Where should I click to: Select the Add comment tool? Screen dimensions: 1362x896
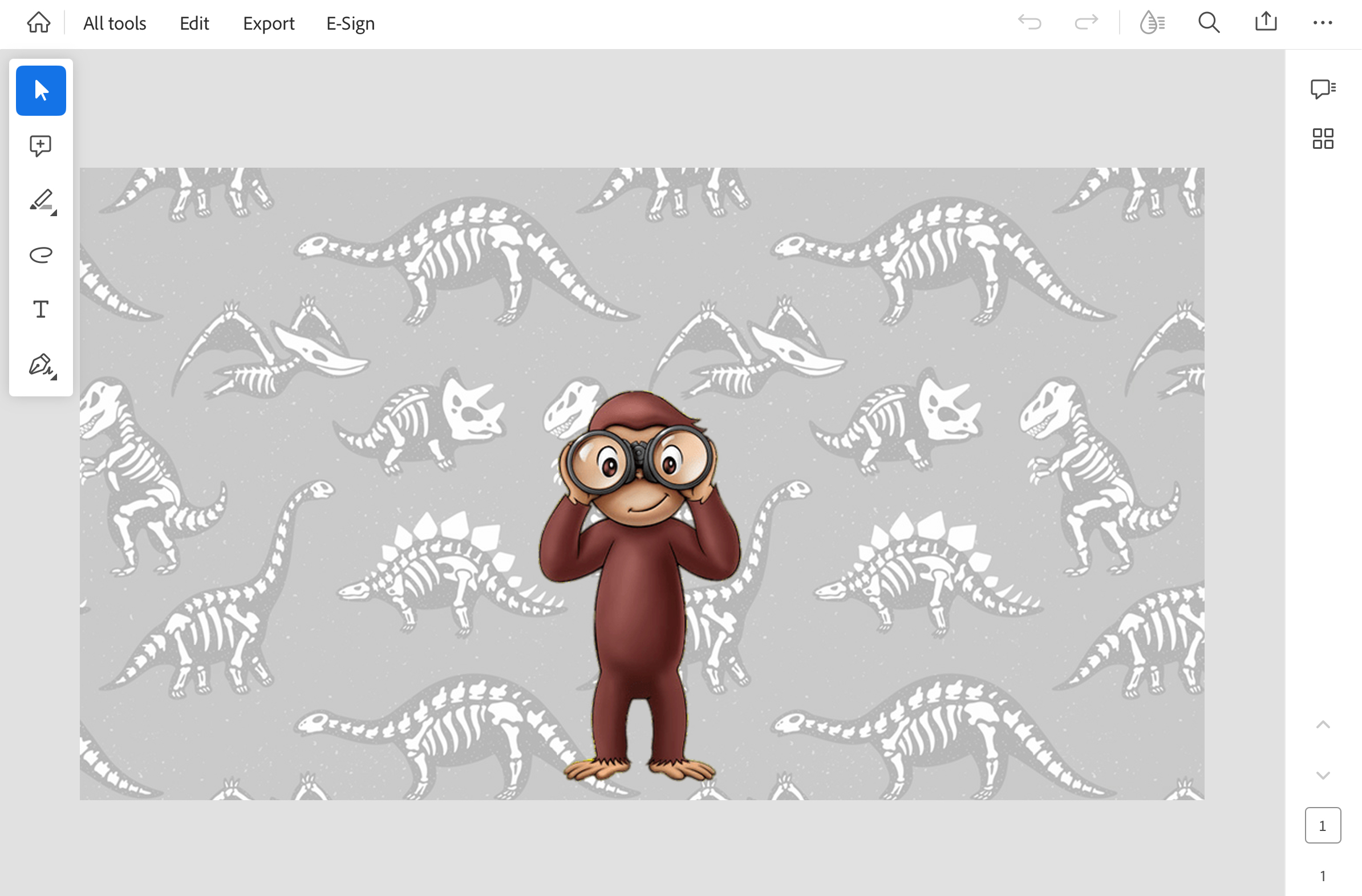pyautogui.click(x=41, y=146)
